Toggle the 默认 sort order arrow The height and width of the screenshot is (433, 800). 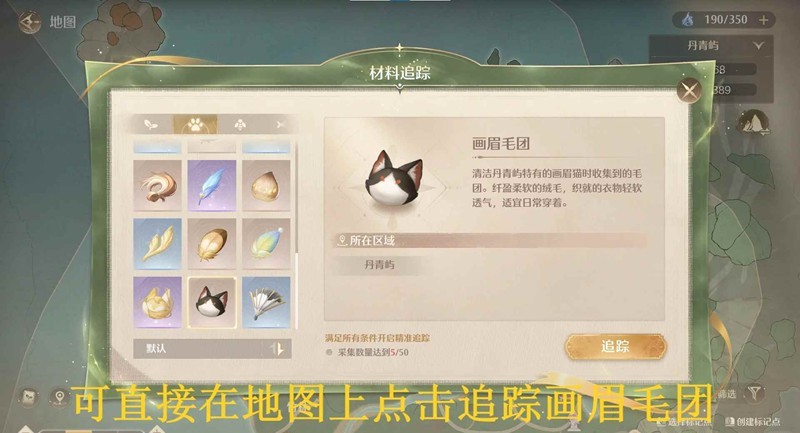(278, 349)
